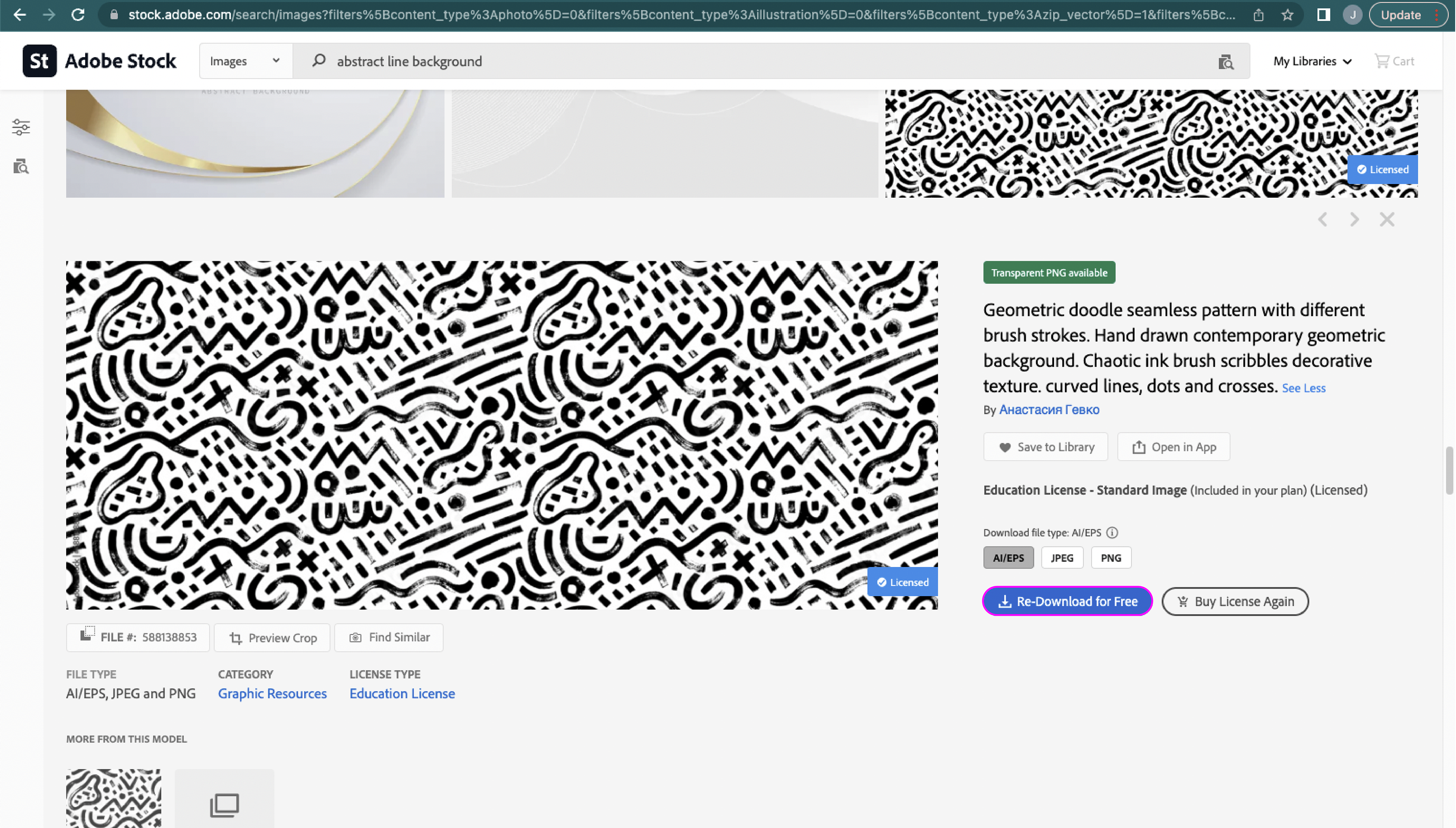Go to the previous image with left arrow

[x=1323, y=220]
